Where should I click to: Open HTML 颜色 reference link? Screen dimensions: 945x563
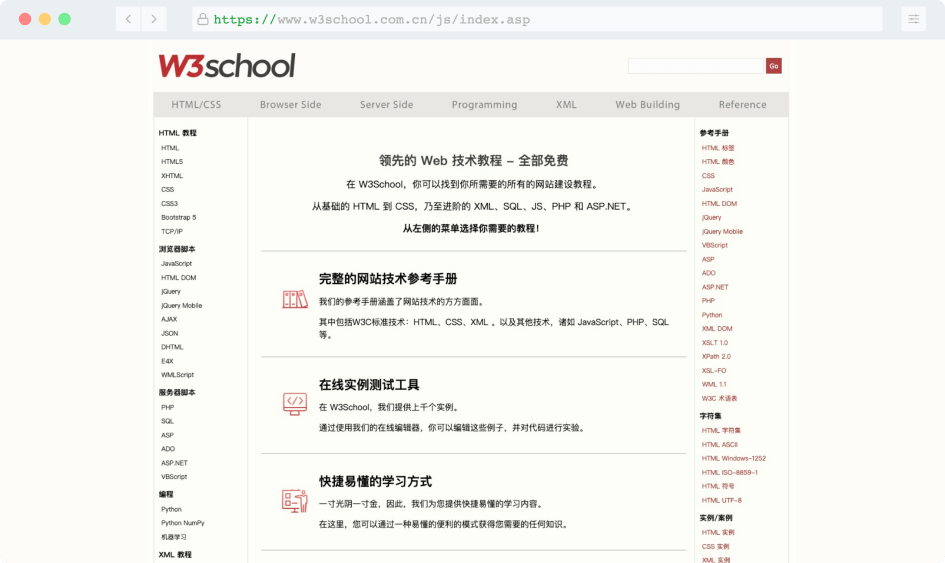pos(718,162)
